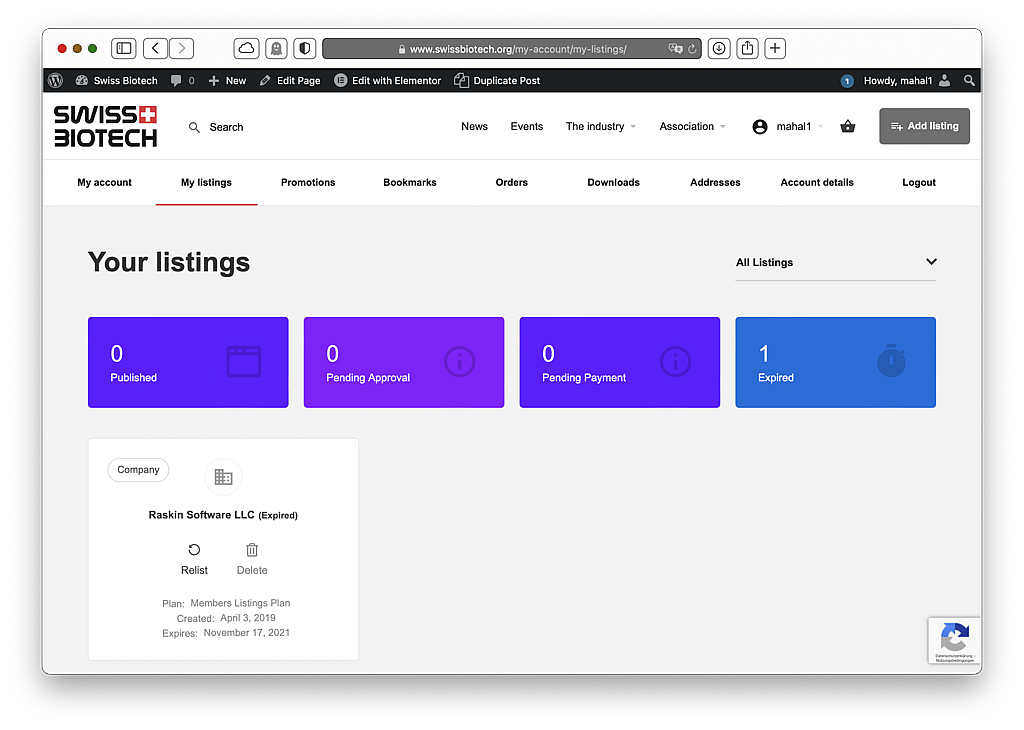Expand The industry menu
Viewport: 1024px width, 730px height.
(600, 127)
